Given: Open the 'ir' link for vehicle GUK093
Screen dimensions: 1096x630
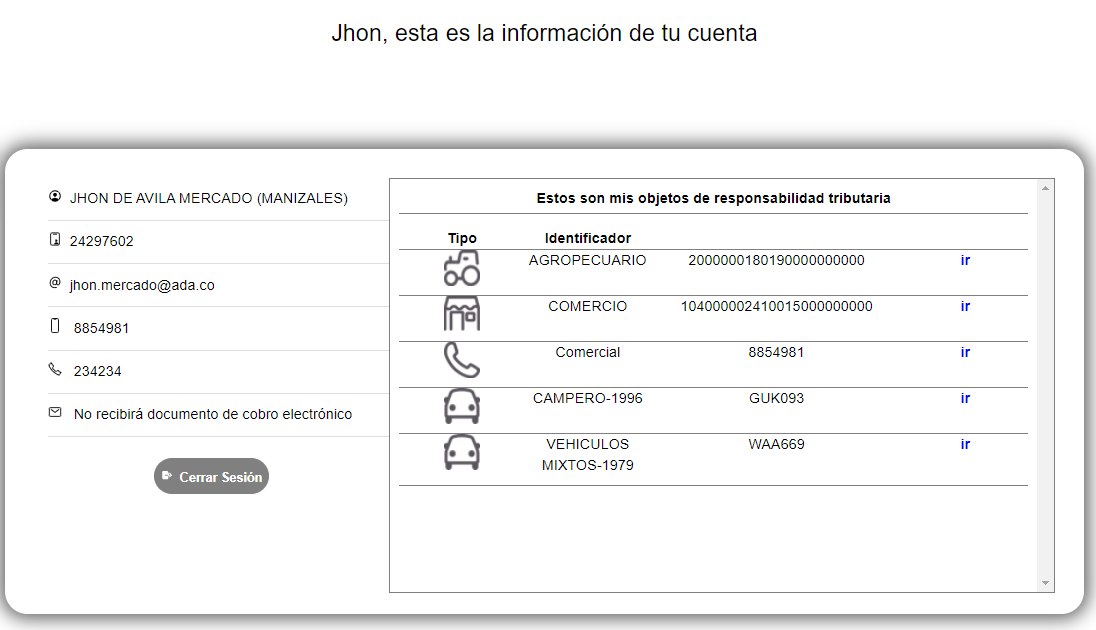Looking at the screenshot, I should coord(965,398).
